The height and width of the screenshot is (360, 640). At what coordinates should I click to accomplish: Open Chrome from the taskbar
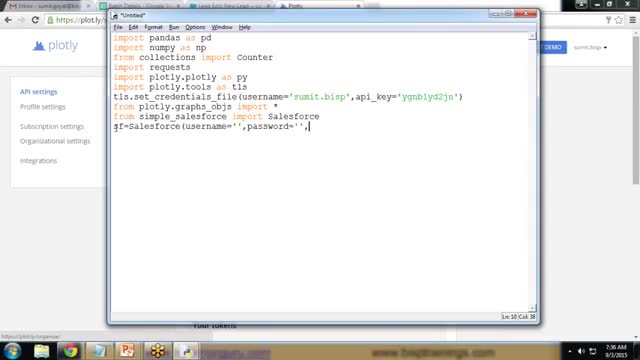coord(70,351)
